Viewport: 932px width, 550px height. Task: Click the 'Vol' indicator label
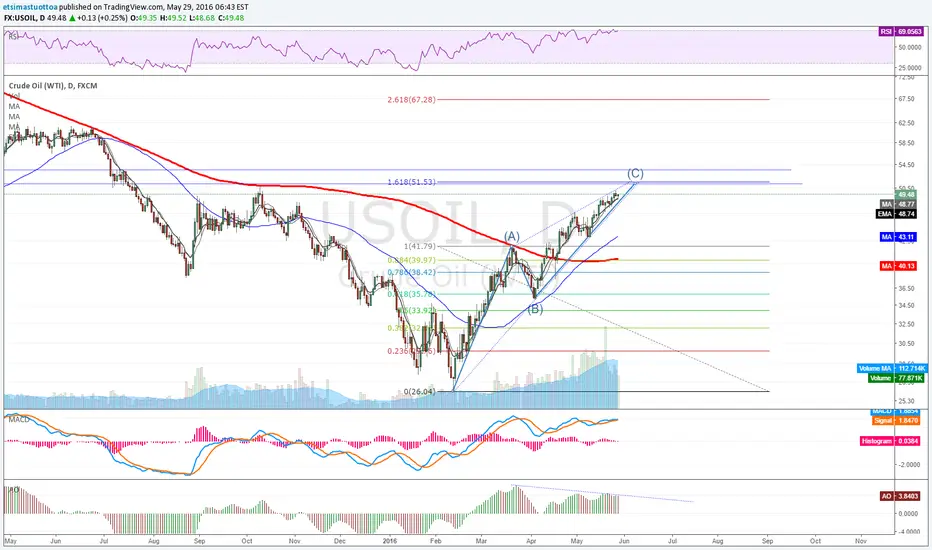(x=14, y=96)
